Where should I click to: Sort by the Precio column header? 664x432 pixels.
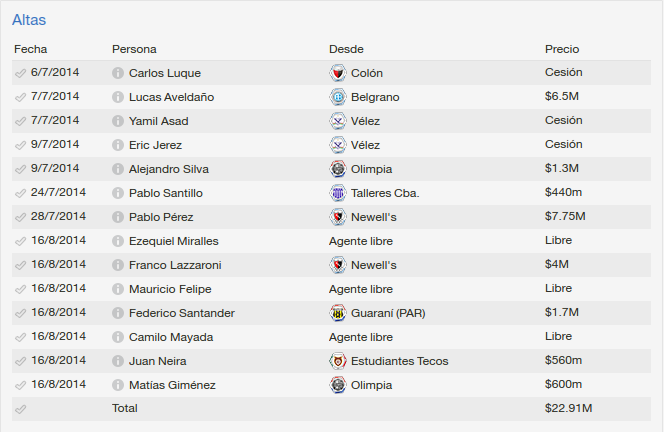click(x=562, y=49)
